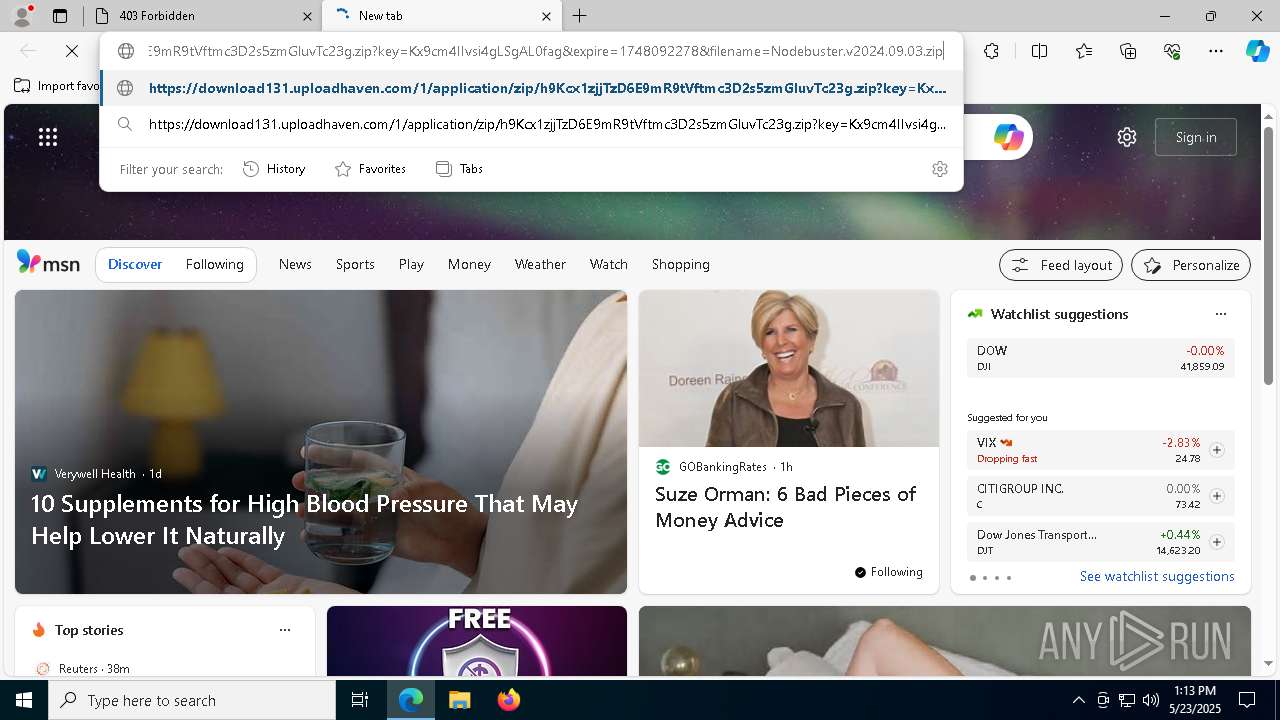1280x720 pixels.
Task: Open Money in MSN navigation
Action: (469, 264)
